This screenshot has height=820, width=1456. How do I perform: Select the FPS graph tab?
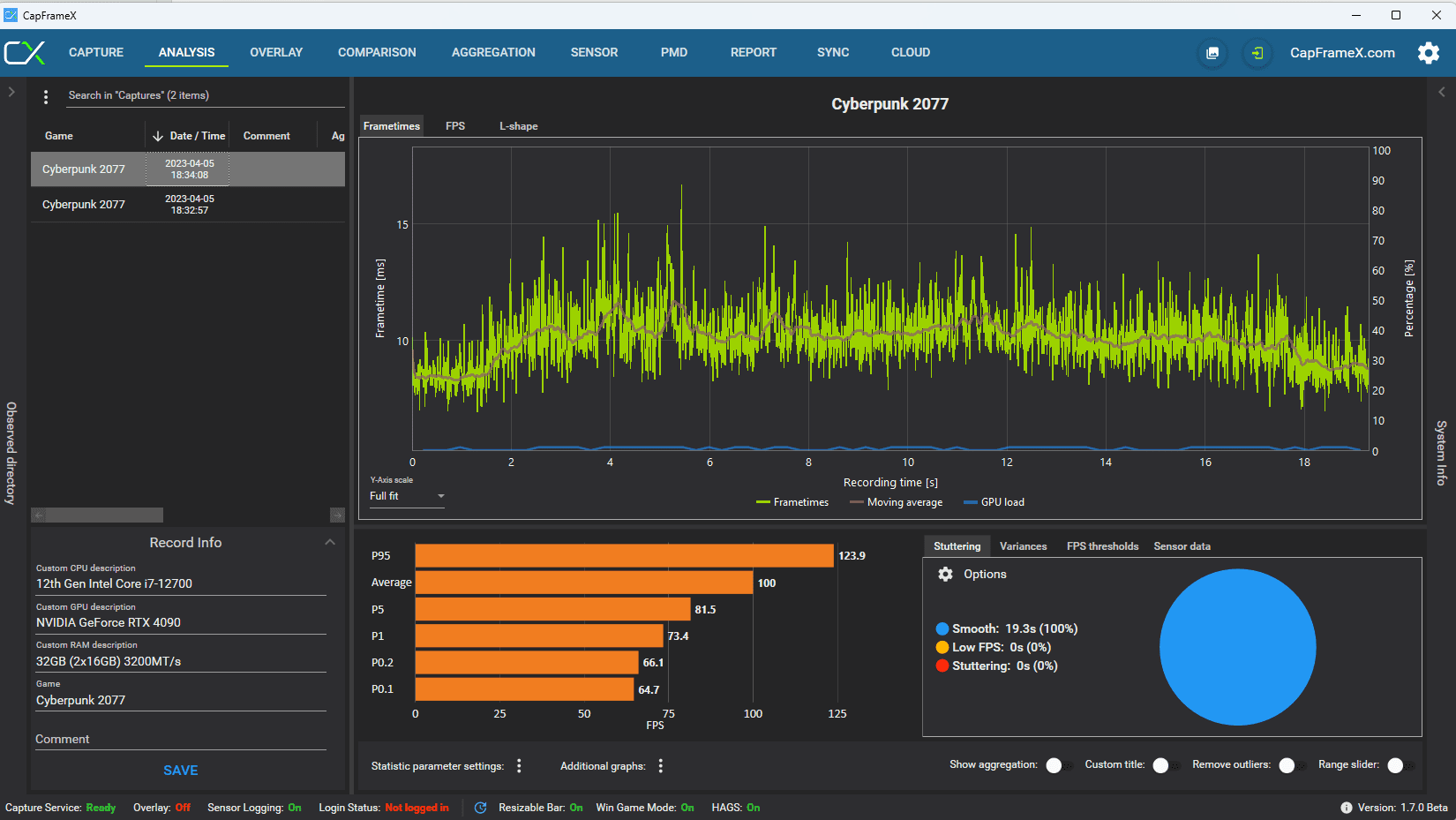click(455, 126)
